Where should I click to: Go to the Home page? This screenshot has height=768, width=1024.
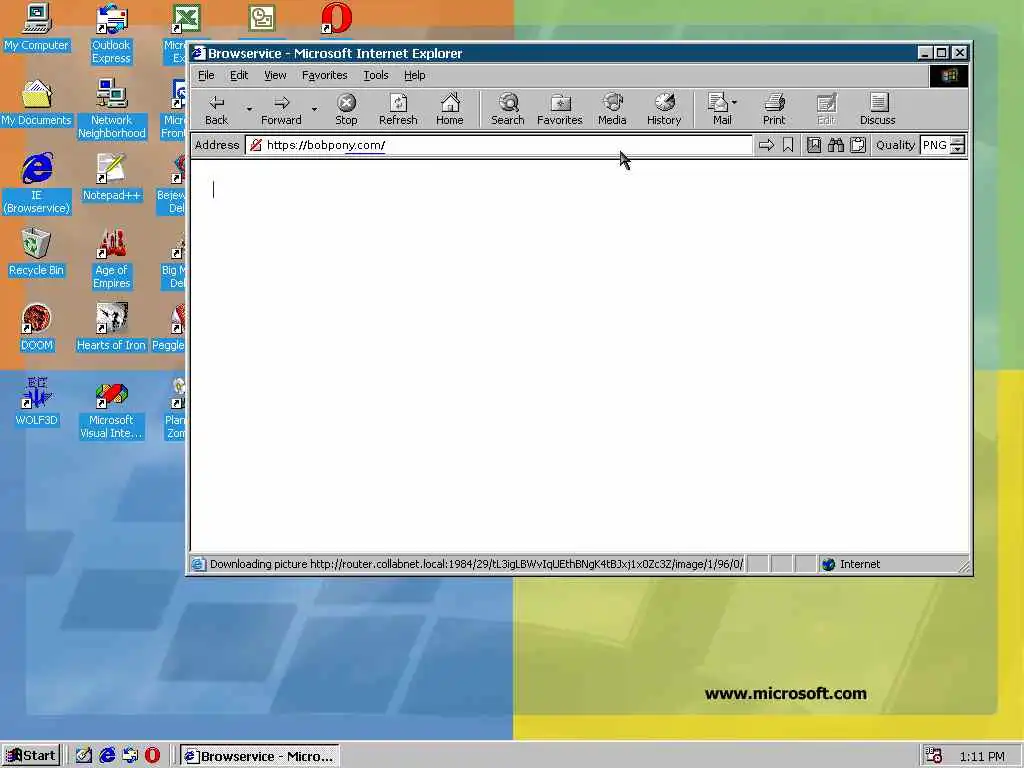[450, 110]
